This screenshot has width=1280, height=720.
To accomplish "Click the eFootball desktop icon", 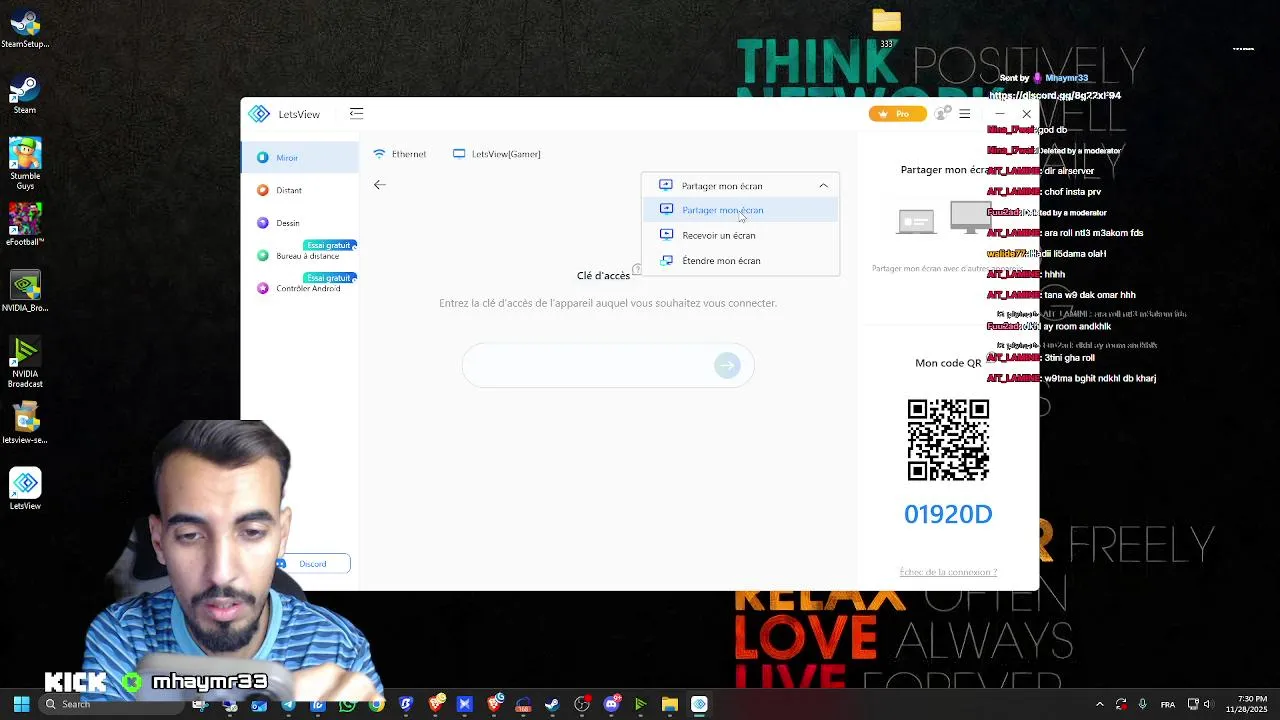I will tap(25, 225).
